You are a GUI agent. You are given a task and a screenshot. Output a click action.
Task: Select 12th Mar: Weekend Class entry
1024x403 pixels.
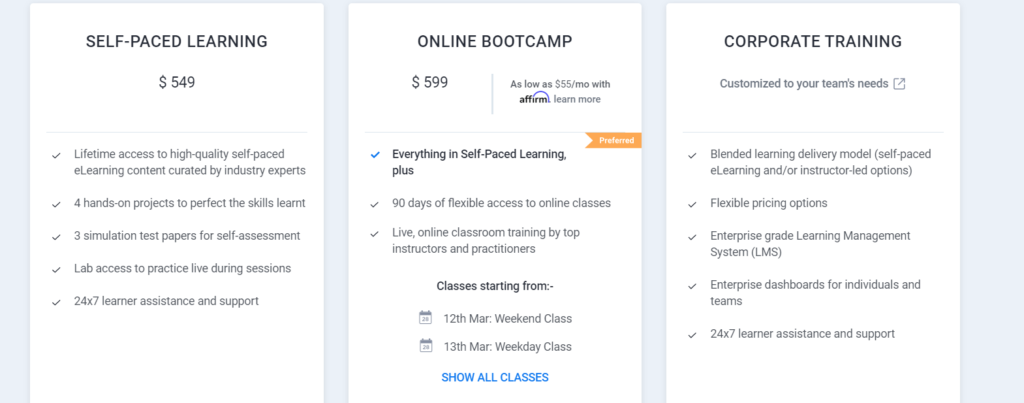point(507,318)
